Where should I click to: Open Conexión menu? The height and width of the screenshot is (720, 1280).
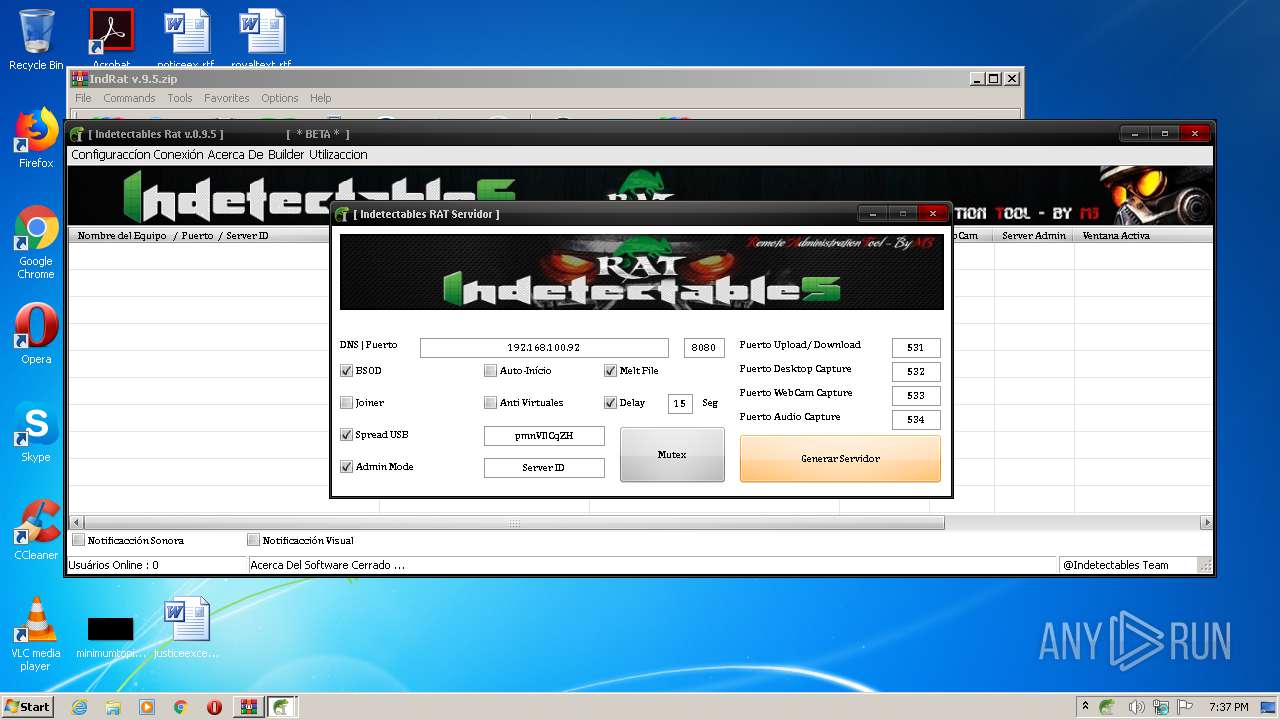coord(178,155)
